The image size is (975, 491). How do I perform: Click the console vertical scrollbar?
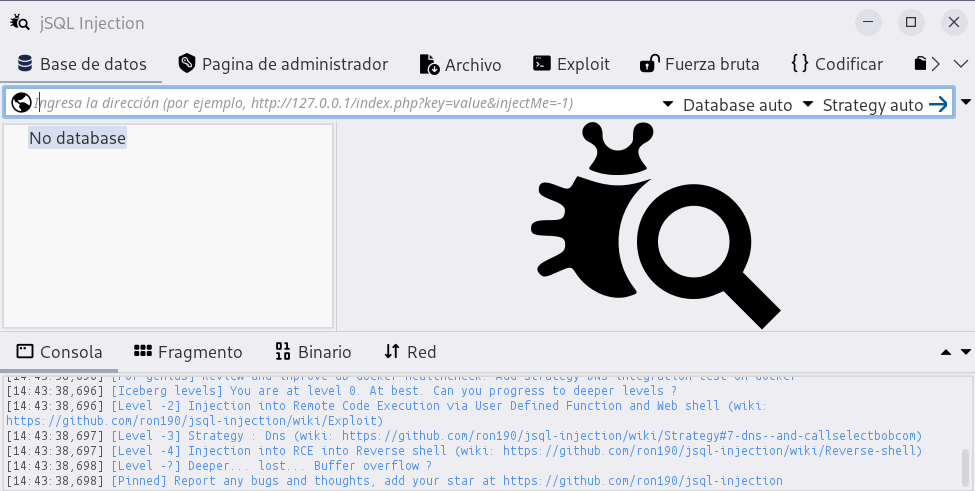[966, 468]
